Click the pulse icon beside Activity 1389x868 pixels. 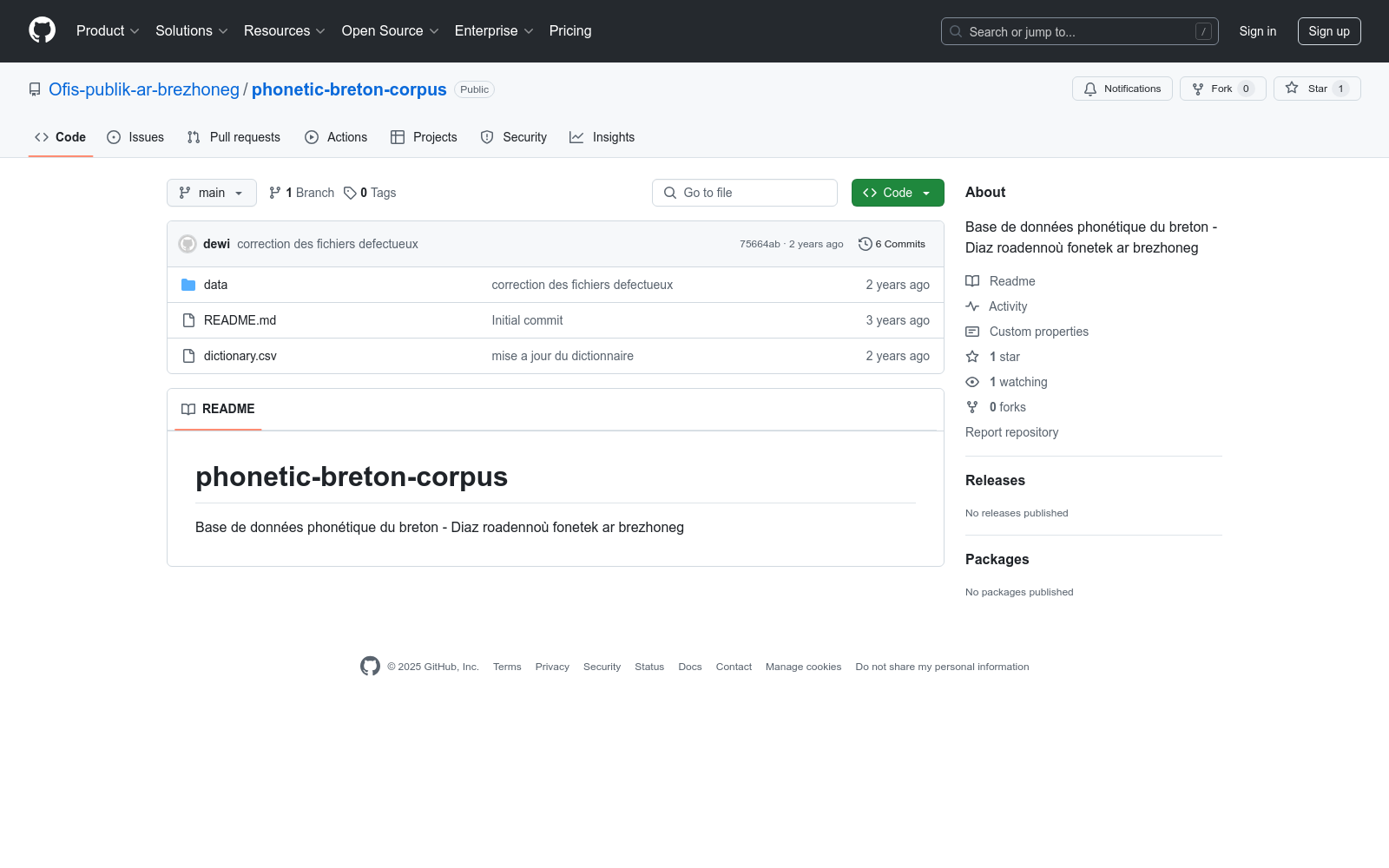click(972, 306)
